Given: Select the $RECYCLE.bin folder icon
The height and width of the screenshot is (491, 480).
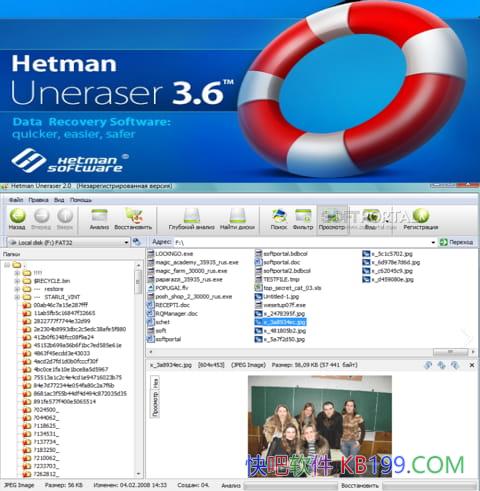Looking at the screenshot, I should pyautogui.click(x=27, y=281).
